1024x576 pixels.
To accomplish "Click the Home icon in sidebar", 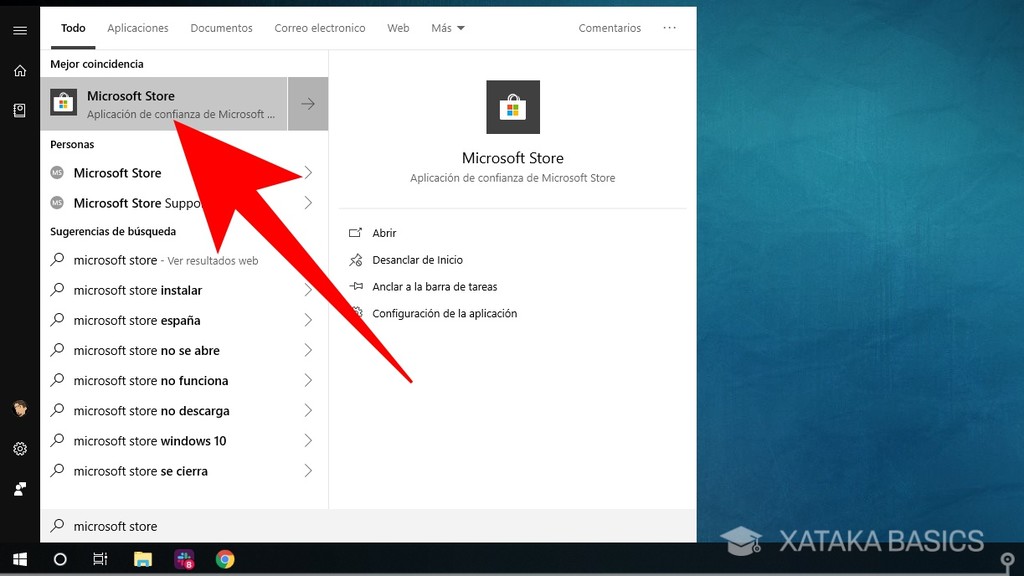I will (x=20, y=71).
